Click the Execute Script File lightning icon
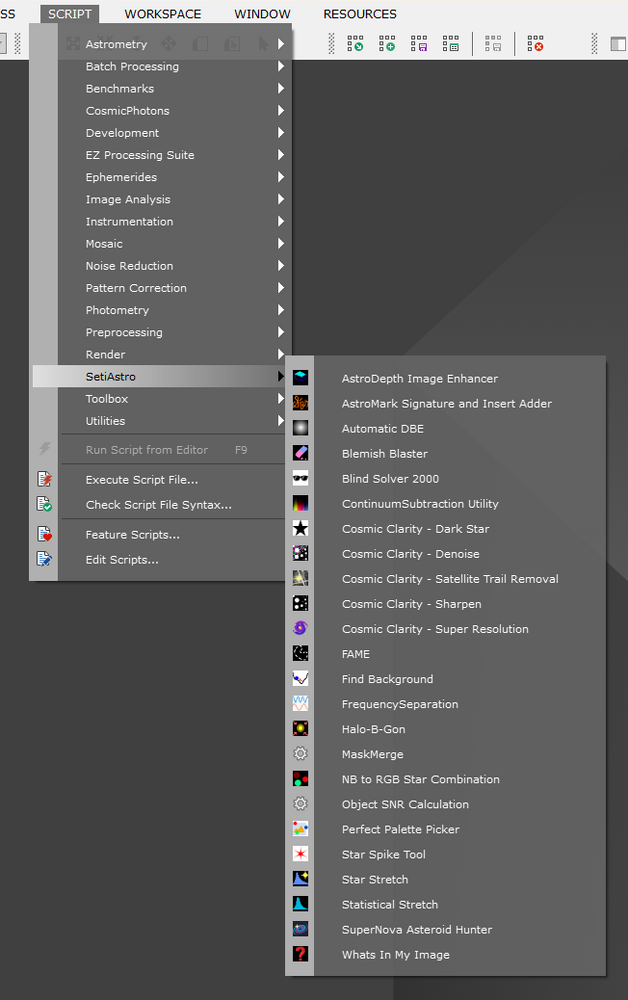This screenshot has width=628, height=1000. (x=44, y=479)
